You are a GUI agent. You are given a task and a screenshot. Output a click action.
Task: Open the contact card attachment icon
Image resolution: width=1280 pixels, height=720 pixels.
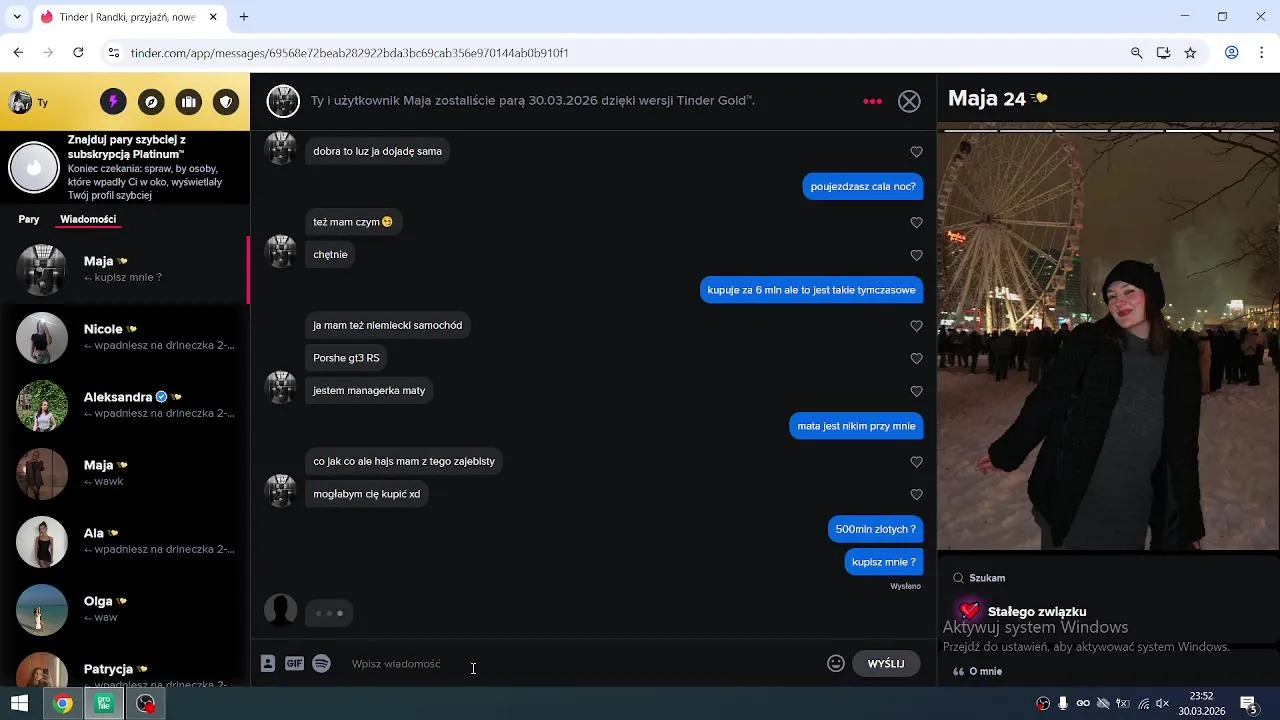point(268,663)
